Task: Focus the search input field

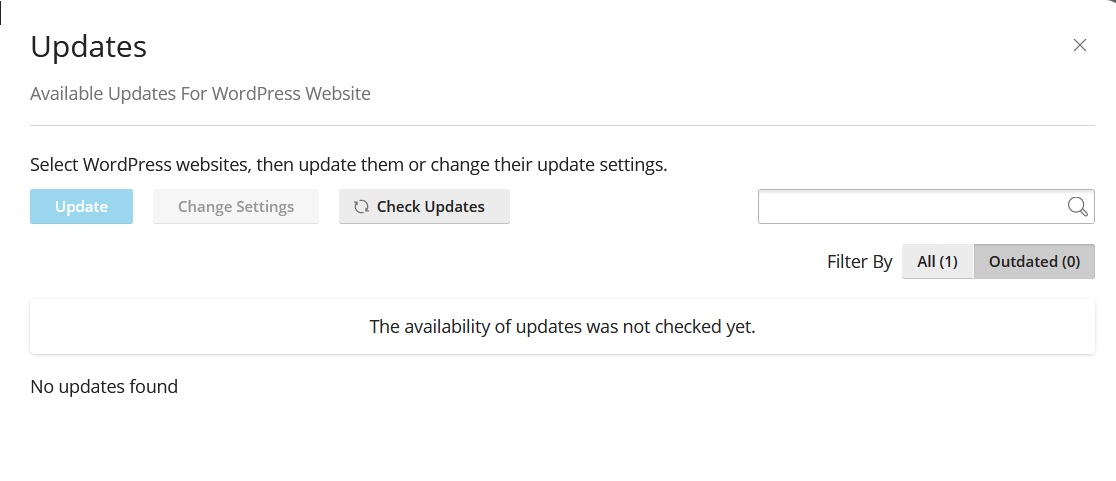Action: (910, 207)
